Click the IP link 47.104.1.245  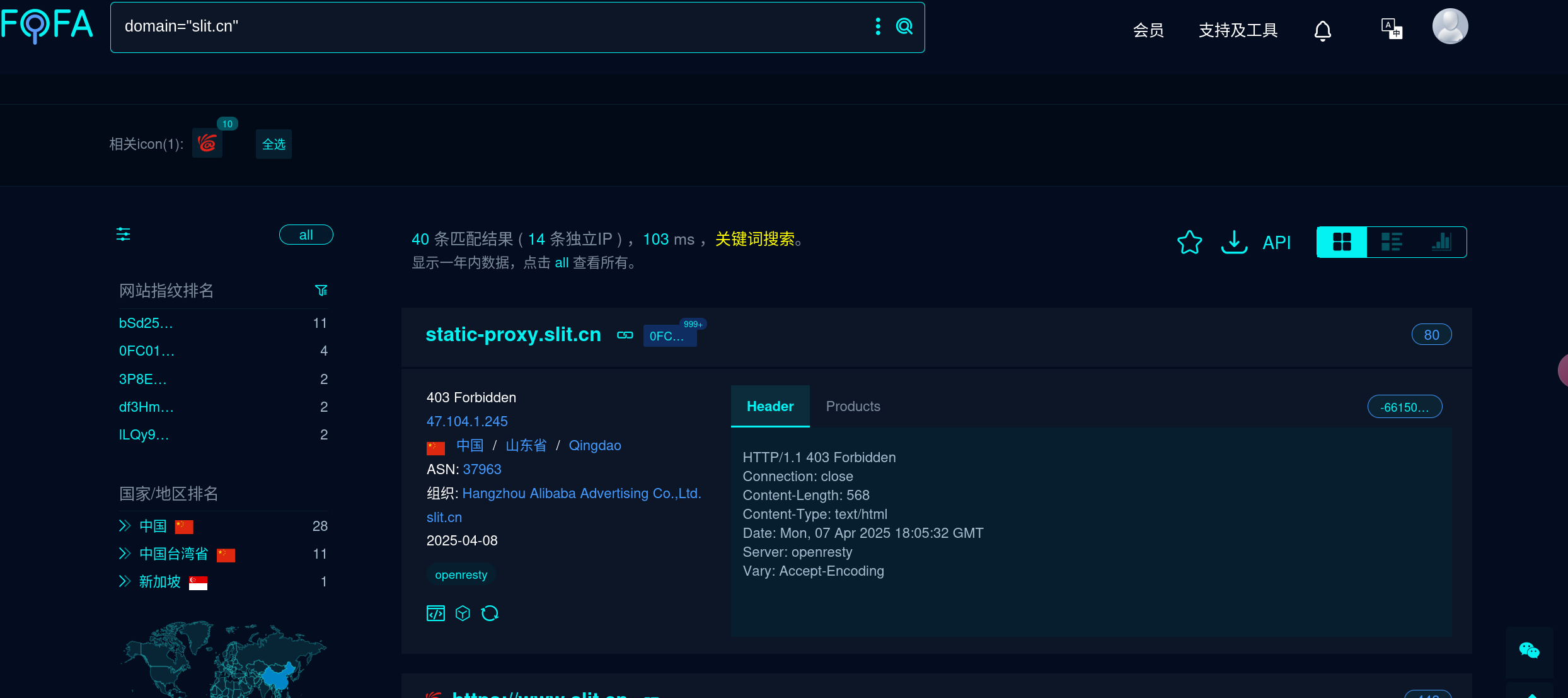coord(467,421)
